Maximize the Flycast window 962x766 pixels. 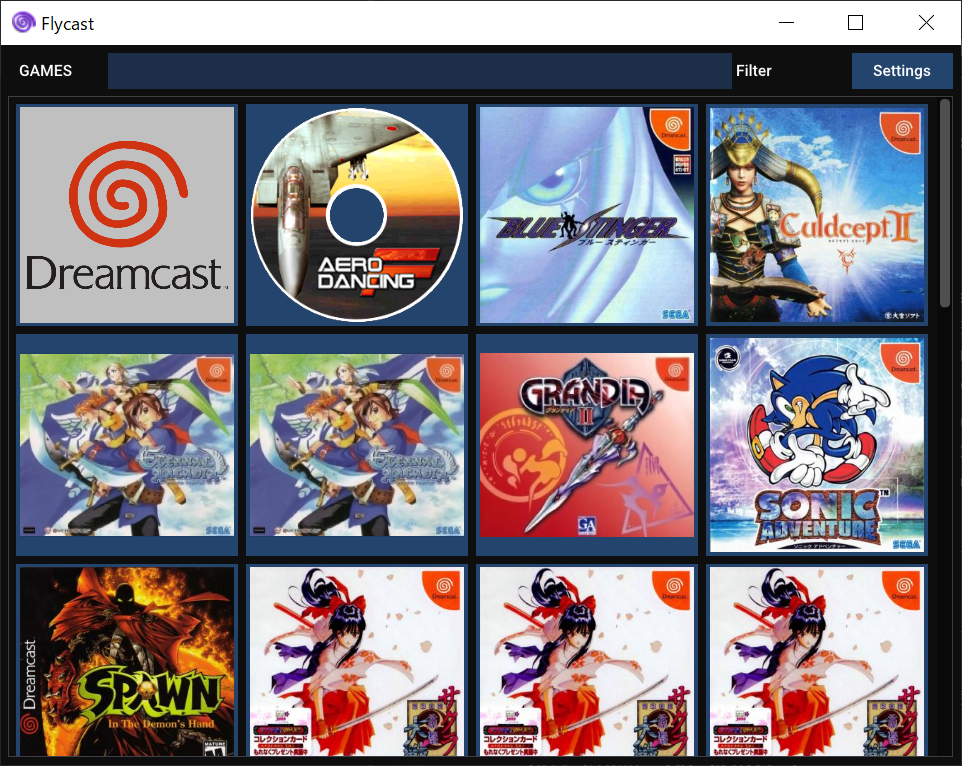tap(855, 23)
